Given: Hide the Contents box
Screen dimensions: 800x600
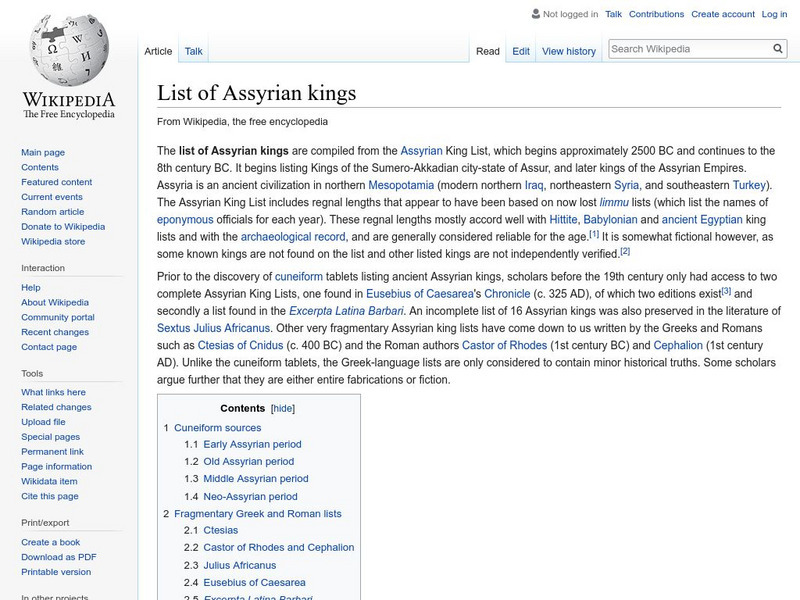Looking at the screenshot, I should click(283, 408).
